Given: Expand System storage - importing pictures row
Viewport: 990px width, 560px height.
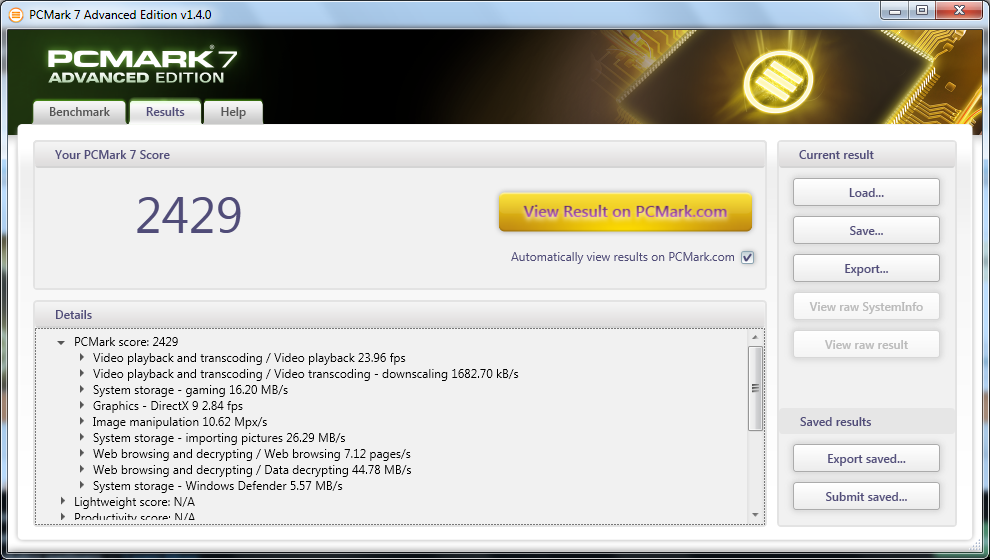Looking at the screenshot, I should pos(82,438).
